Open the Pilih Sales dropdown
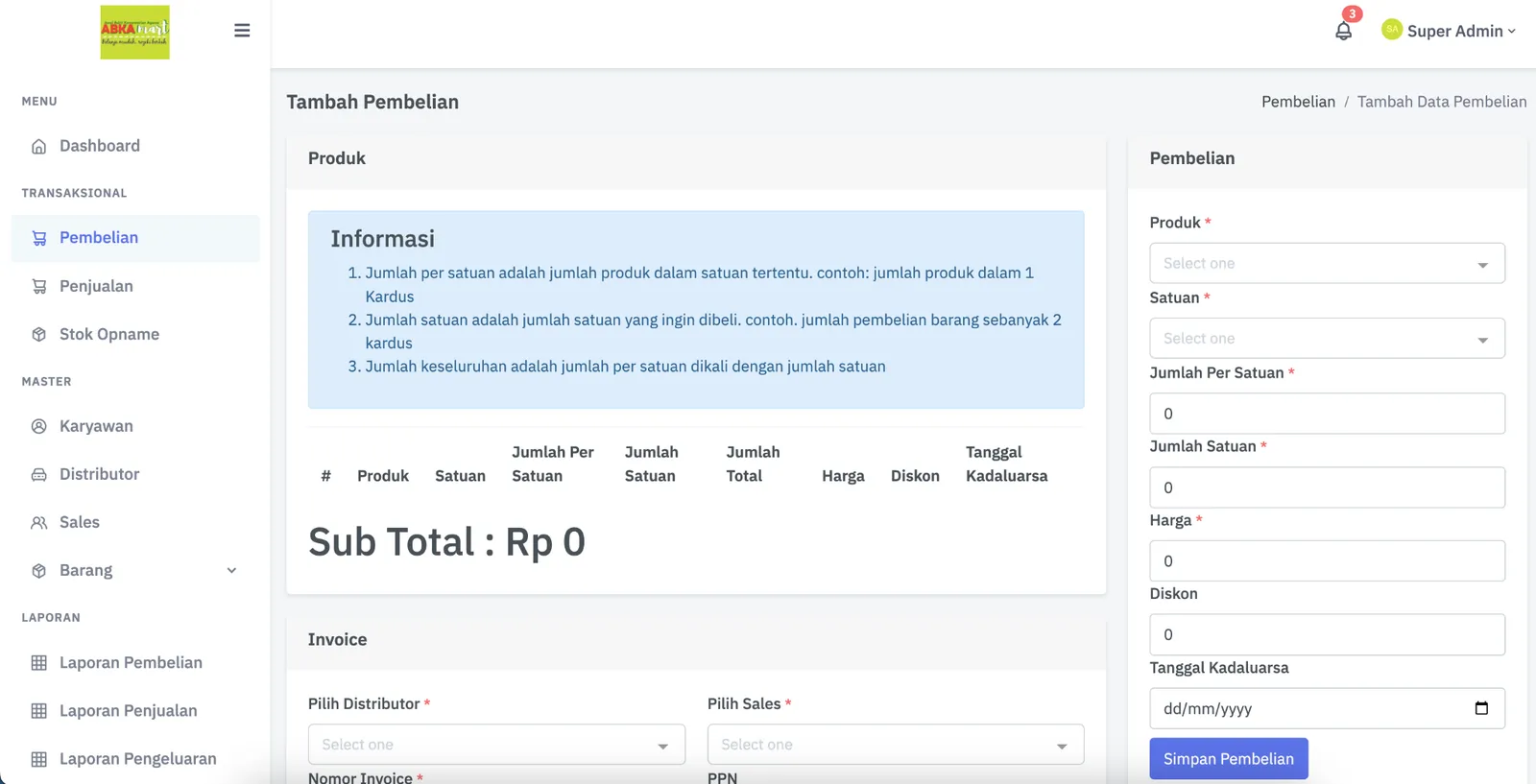The height and width of the screenshot is (784, 1536). tap(896, 745)
